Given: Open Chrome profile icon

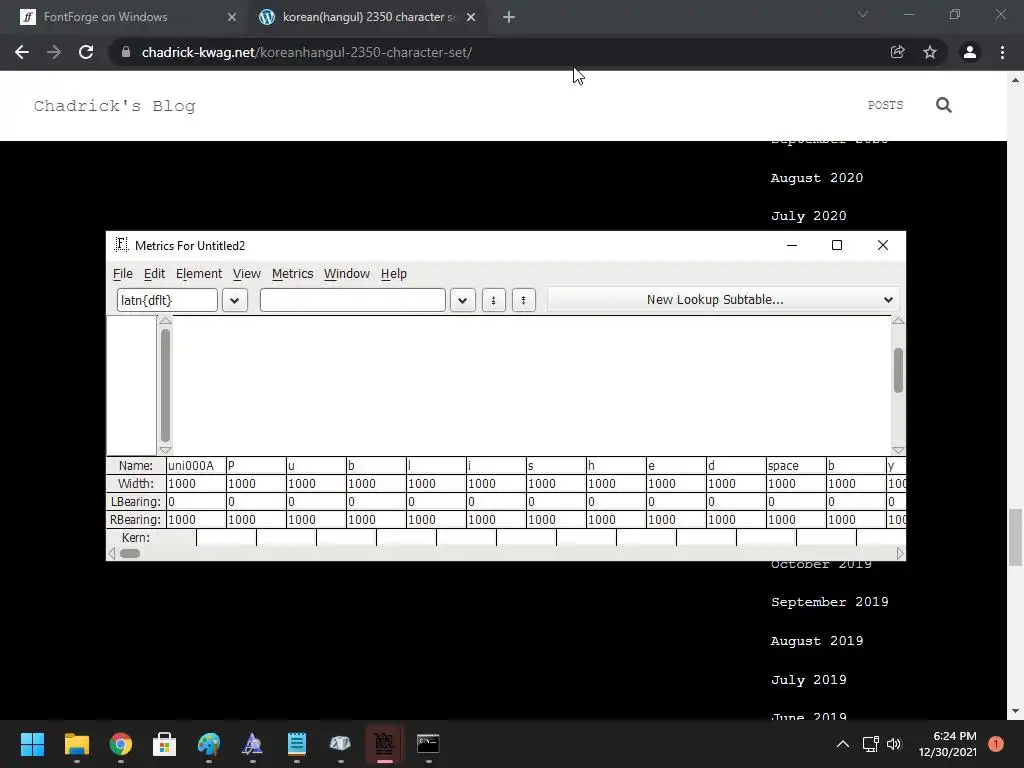Looking at the screenshot, I should pos(970,52).
